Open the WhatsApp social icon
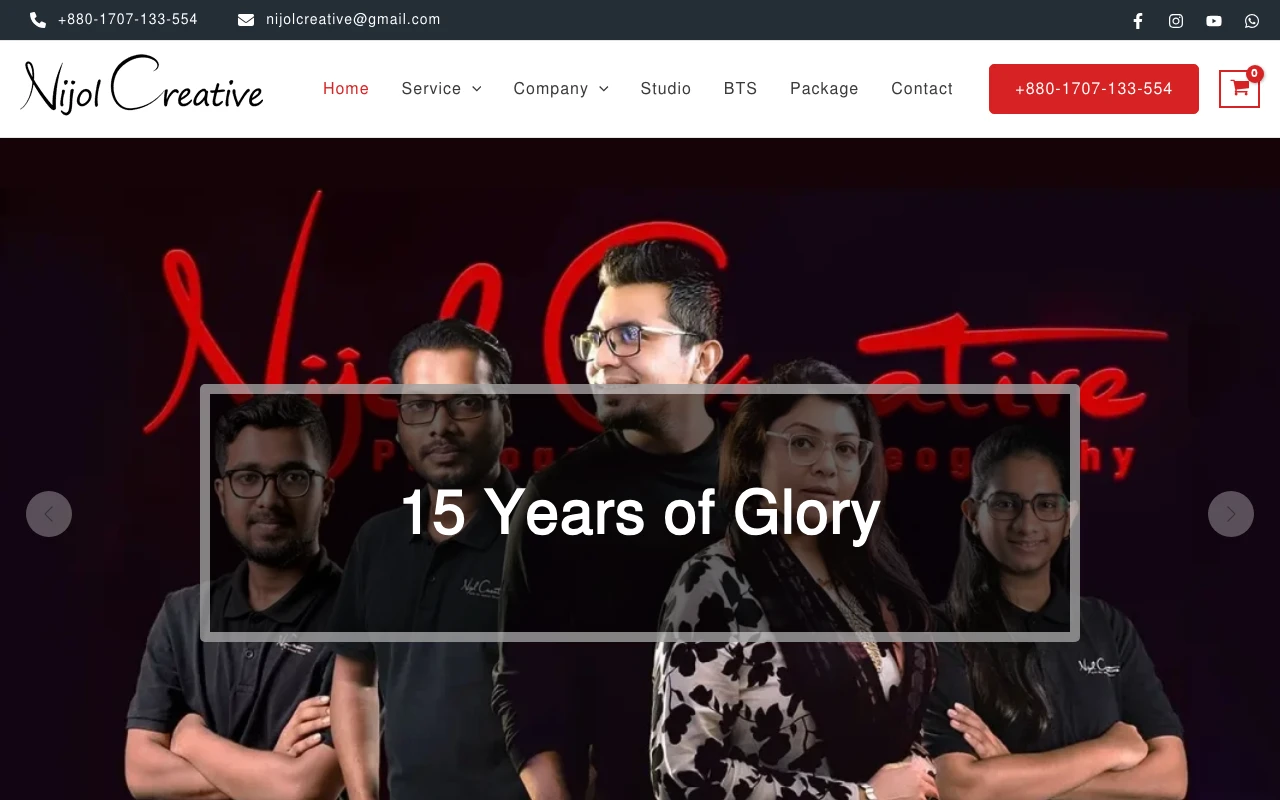This screenshot has width=1280, height=800. [x=1252, y=20]
